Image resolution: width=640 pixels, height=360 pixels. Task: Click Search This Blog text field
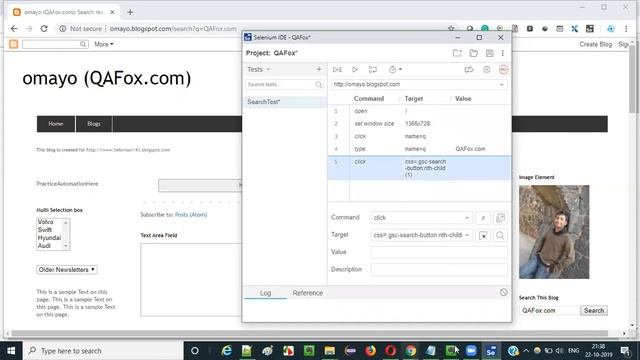[549, 311]
